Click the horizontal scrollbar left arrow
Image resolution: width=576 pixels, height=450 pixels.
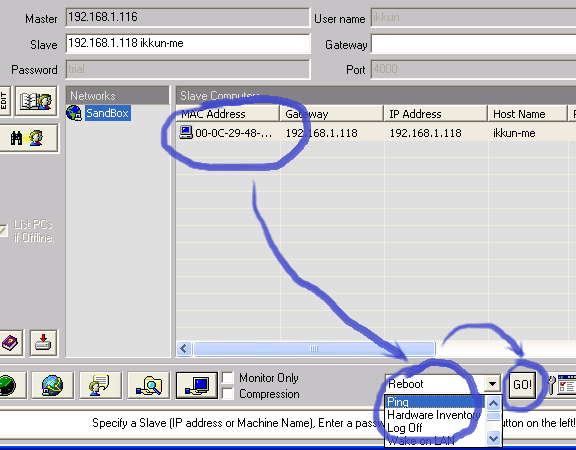[184, 348]
